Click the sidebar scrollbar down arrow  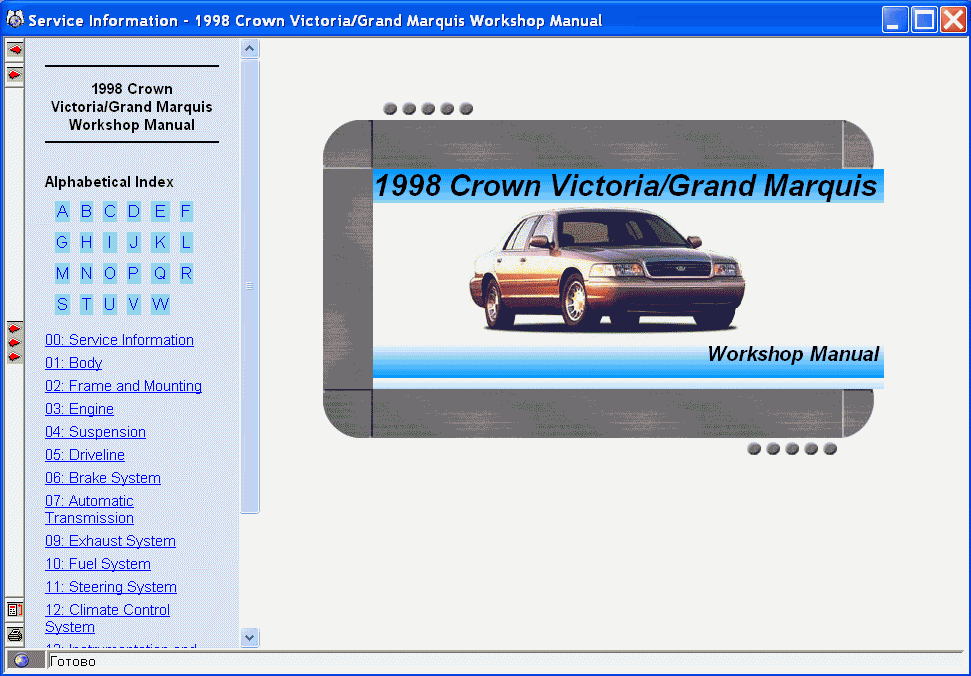click(x=250, y=637)
